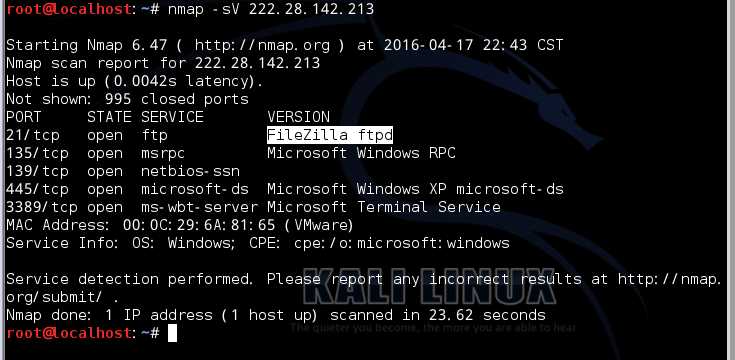Click the SERVICE column header
The image size is (735, 360).
click(x=172, y=117)
